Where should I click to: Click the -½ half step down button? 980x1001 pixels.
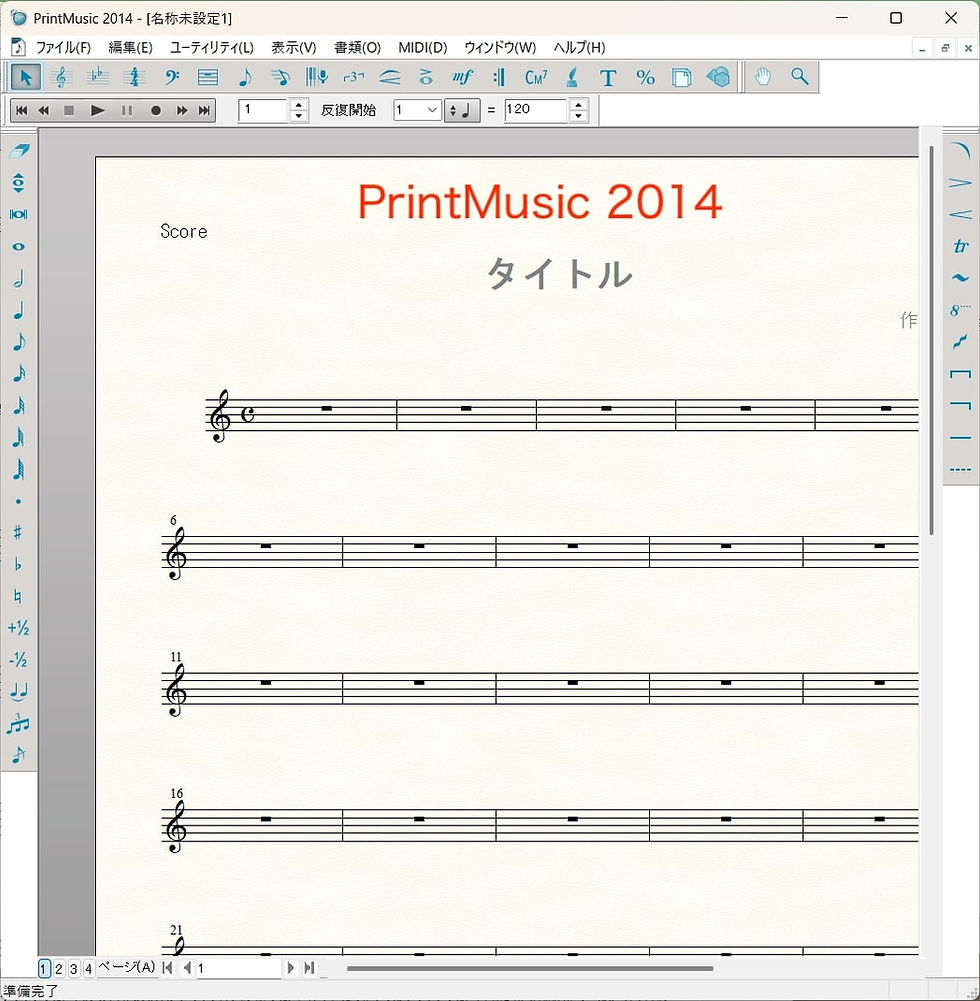[19, 659]
